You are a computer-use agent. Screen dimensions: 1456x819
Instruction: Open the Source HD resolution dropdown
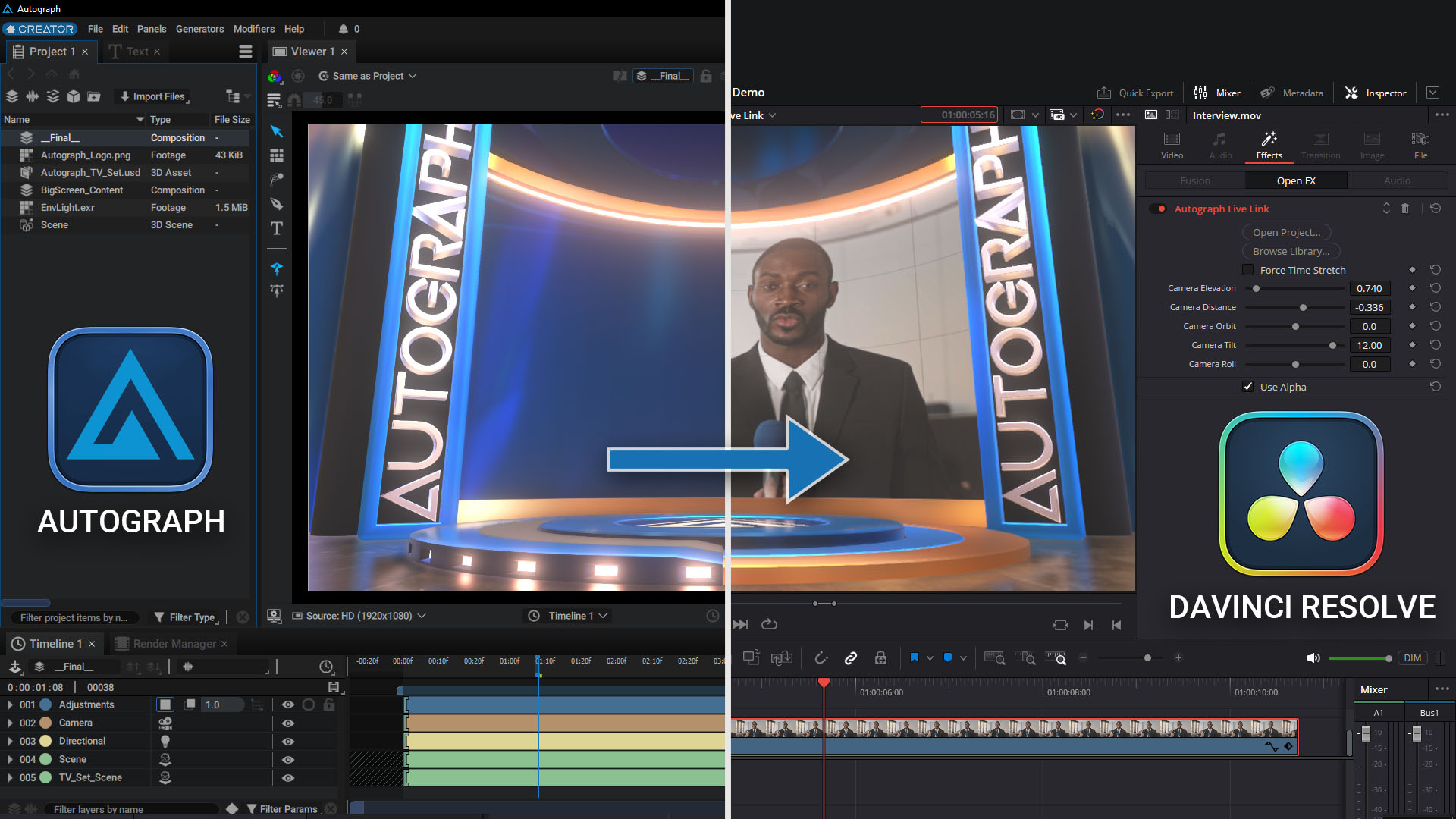(x=359, y=616)
